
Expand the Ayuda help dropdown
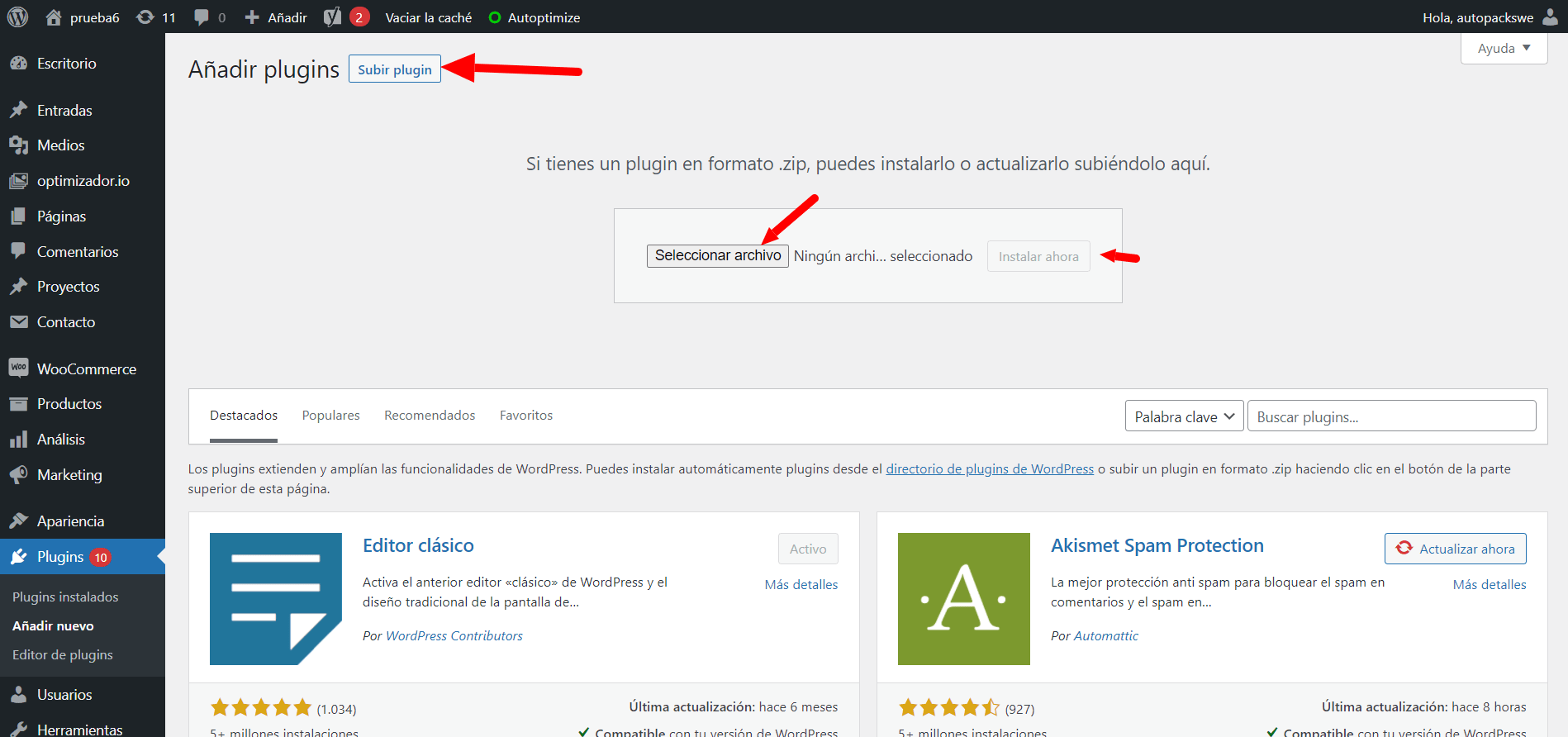click(x=1504, y=48)
